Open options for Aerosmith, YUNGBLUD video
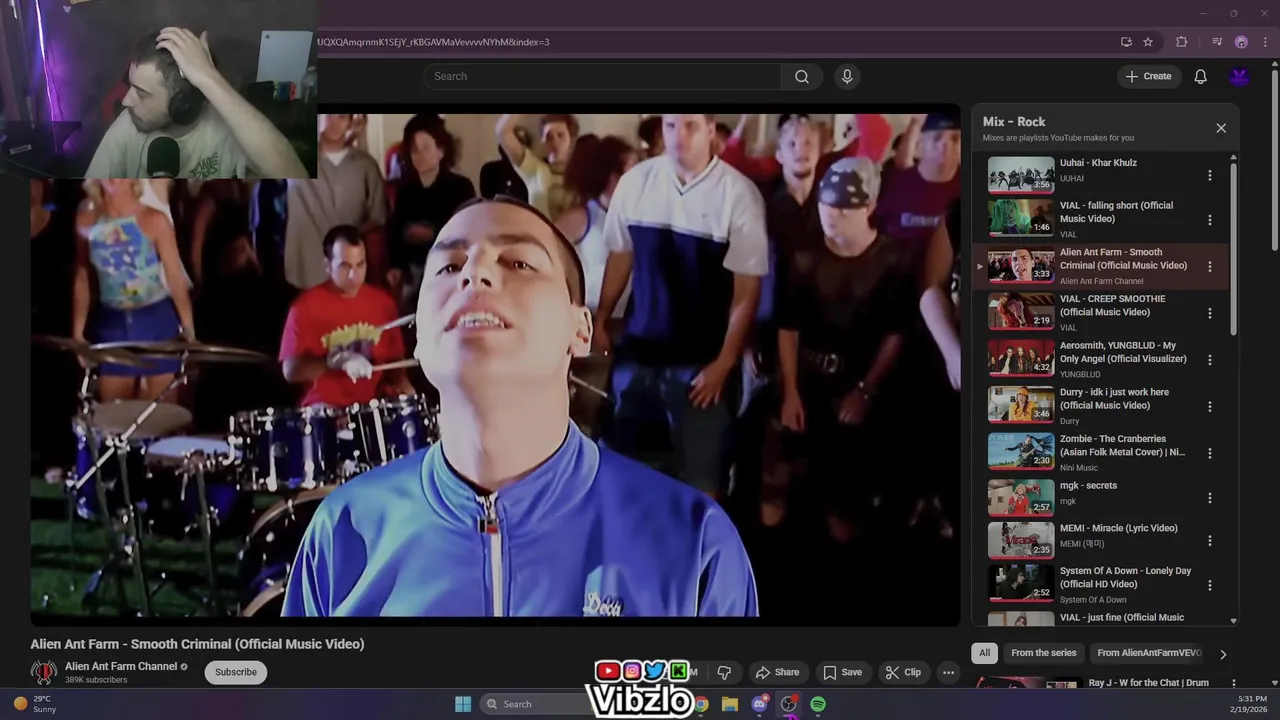Viewport: 1280px width, 720px height. coord(1209,360)
